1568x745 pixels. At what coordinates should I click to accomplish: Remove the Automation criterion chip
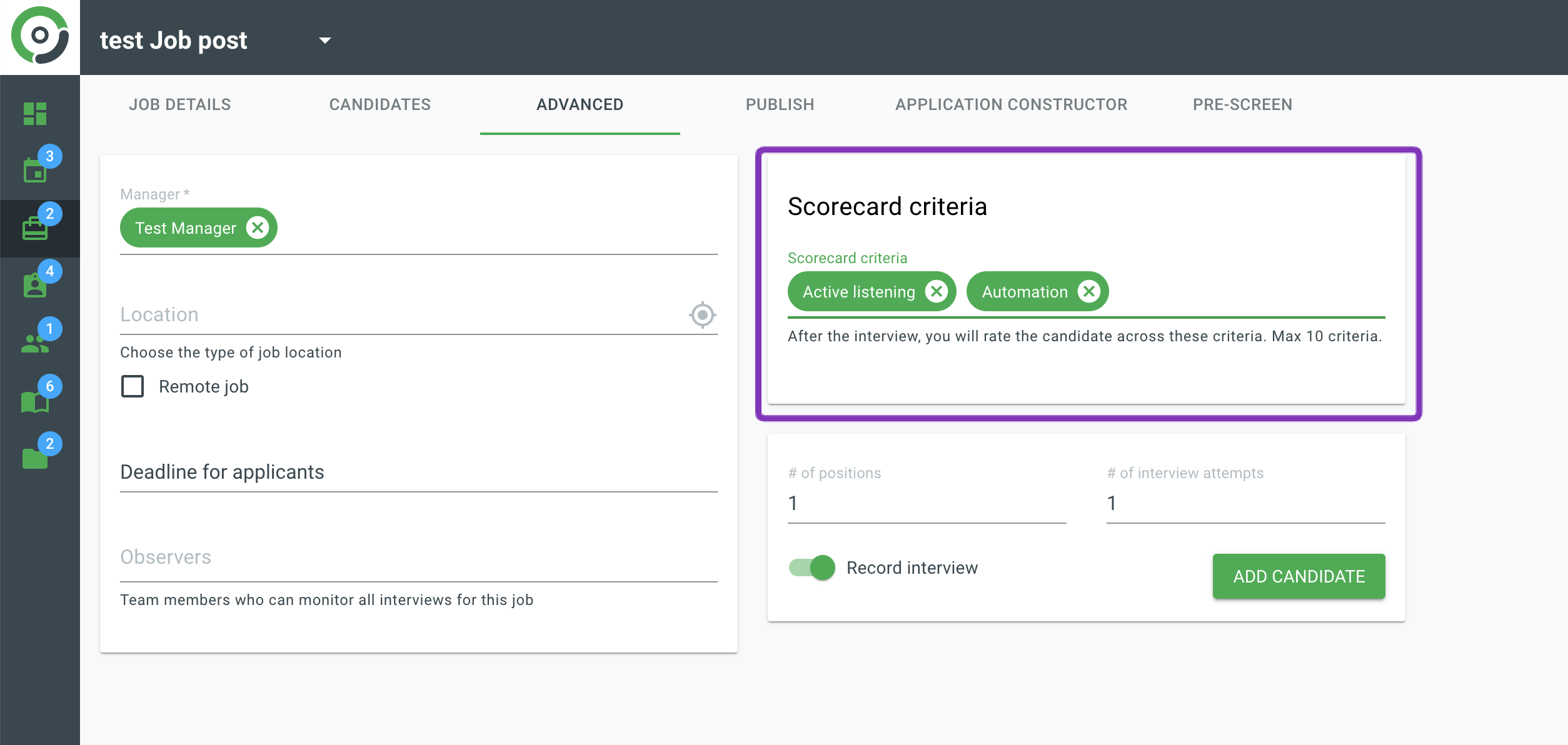coord(1088,291)
